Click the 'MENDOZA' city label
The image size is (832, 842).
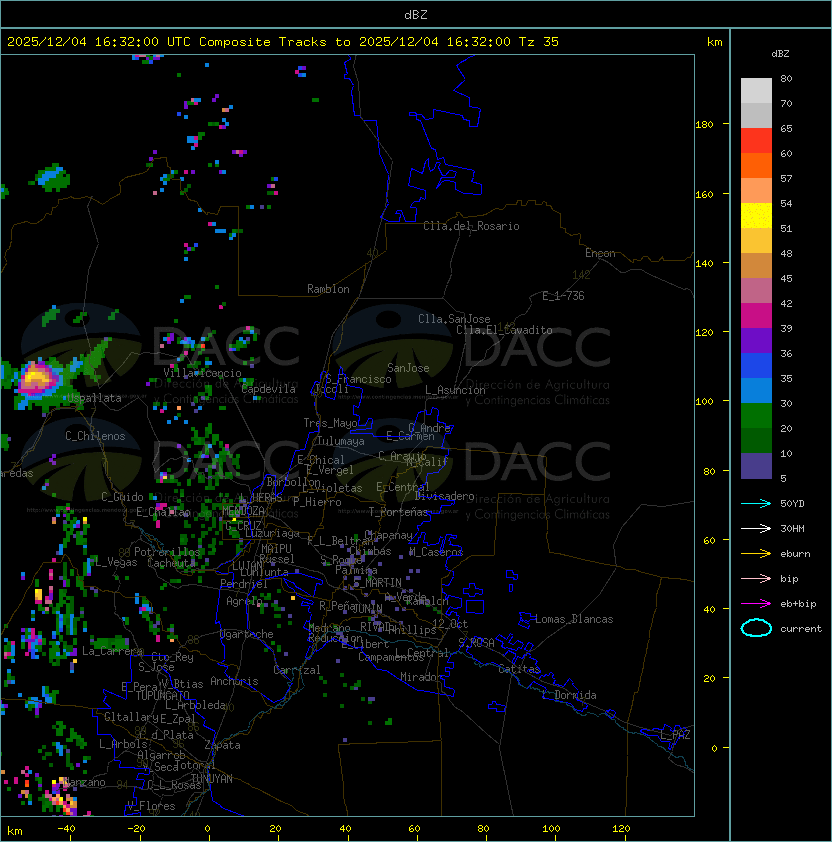[x=243, y=510]
